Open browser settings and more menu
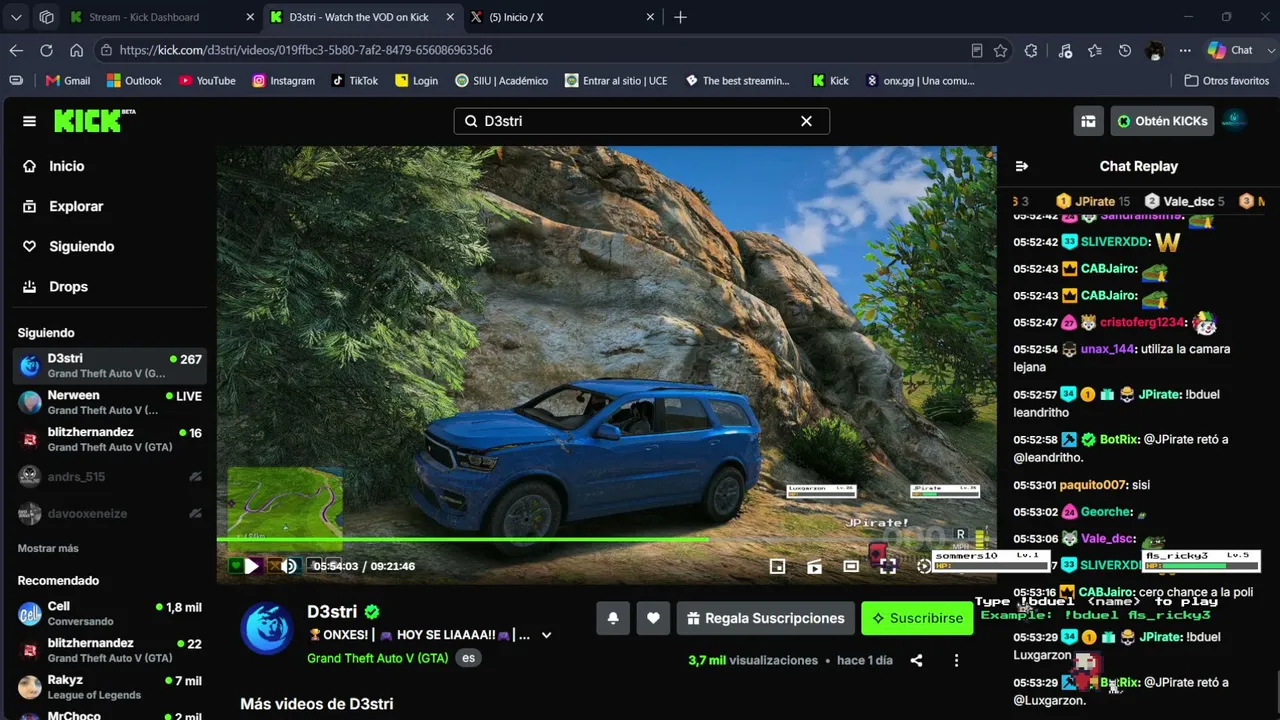 tap(1185, 50)
